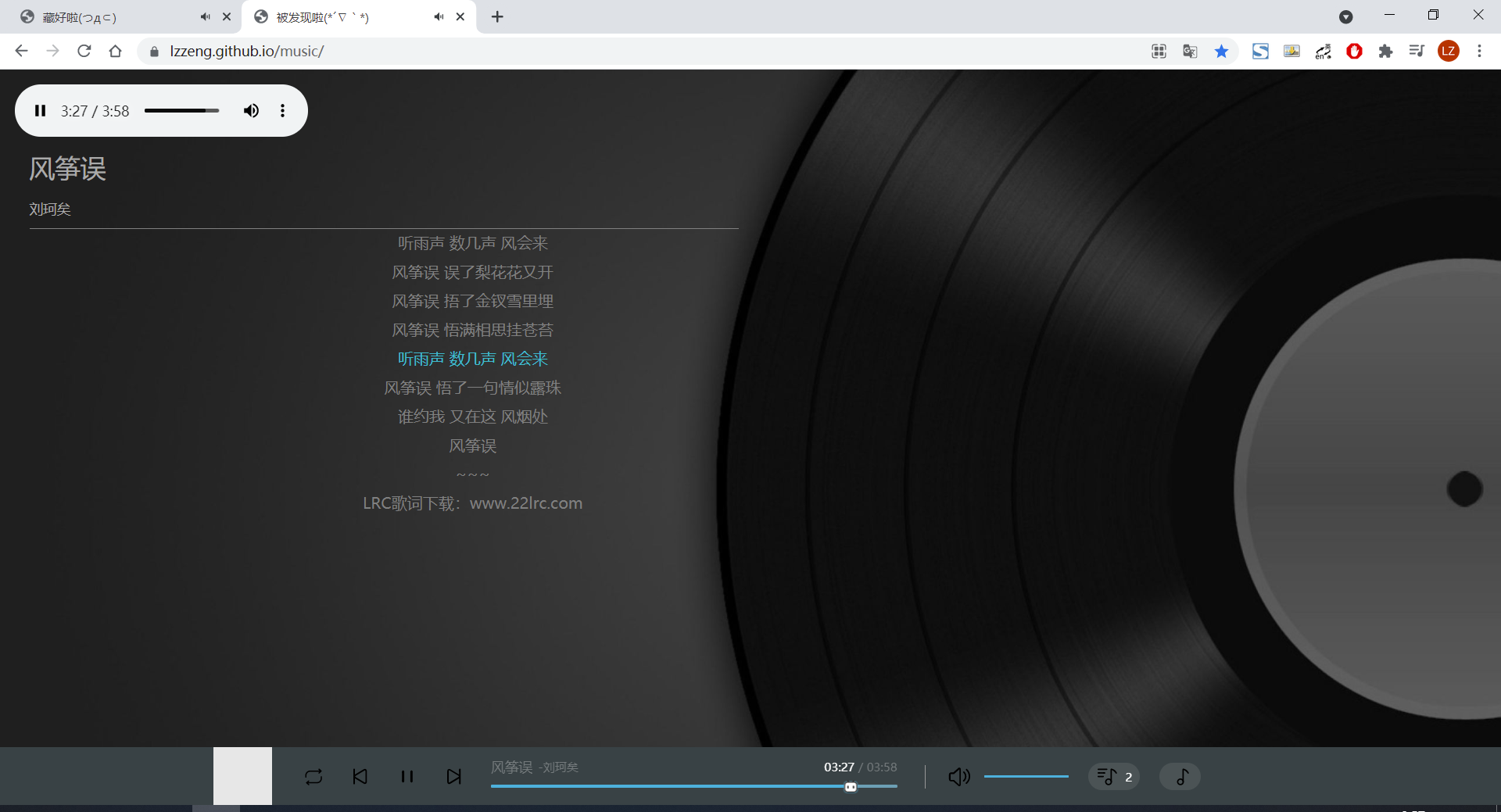Image resolution: width=1501 pixels, height=812 pixels.
Task: View site security lock info
Action: click(x=154, y=52)
